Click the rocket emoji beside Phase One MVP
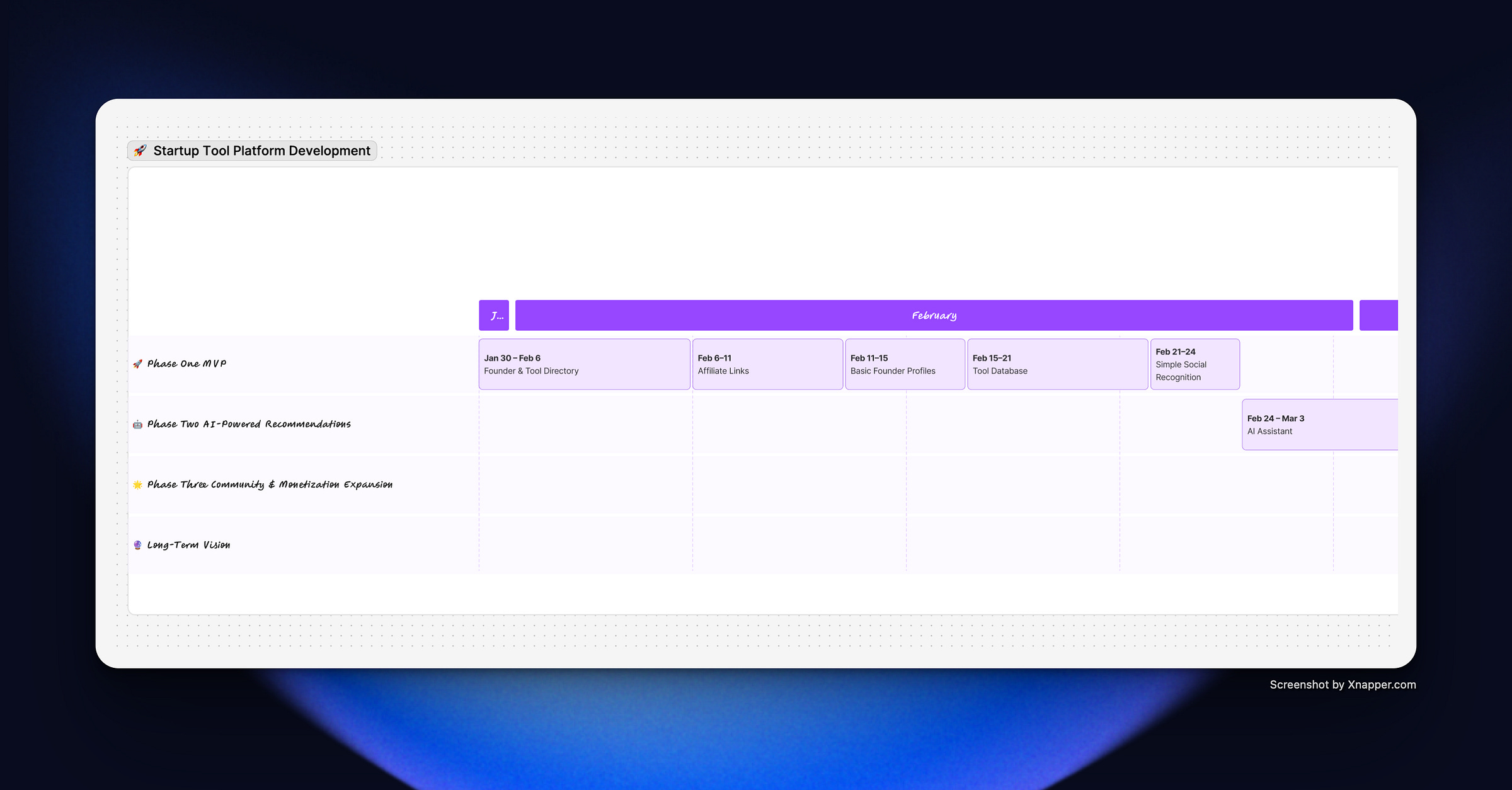The image size is (1512, 790). tap(137, 364)
